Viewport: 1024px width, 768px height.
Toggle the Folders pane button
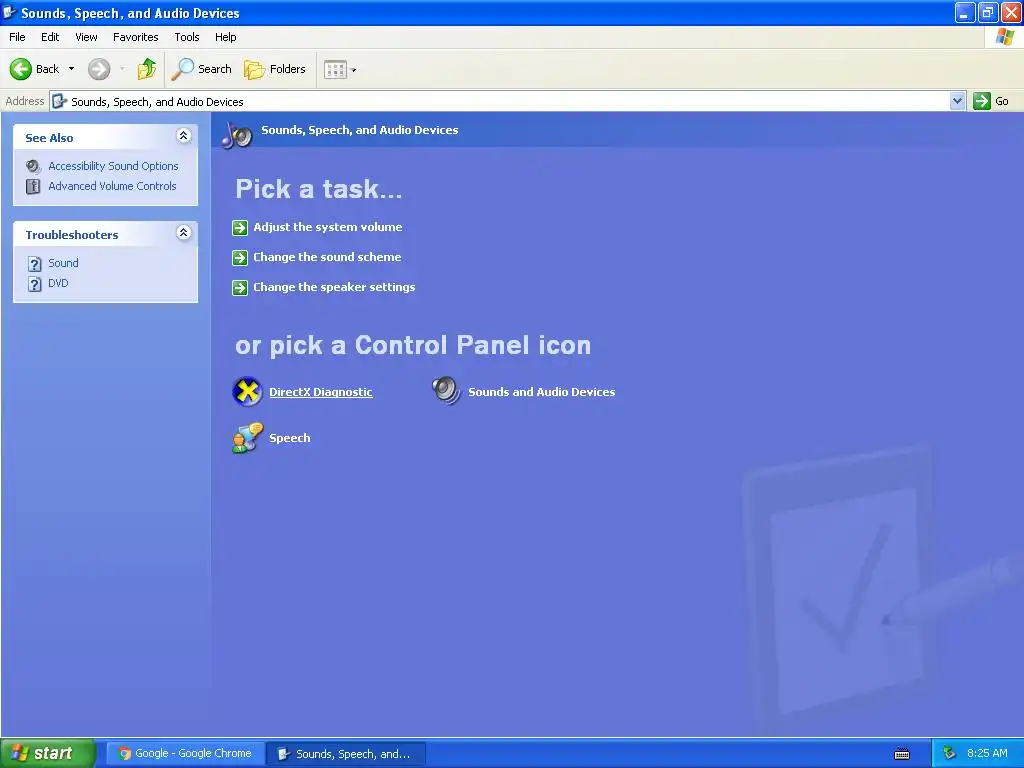click(274, 69)
